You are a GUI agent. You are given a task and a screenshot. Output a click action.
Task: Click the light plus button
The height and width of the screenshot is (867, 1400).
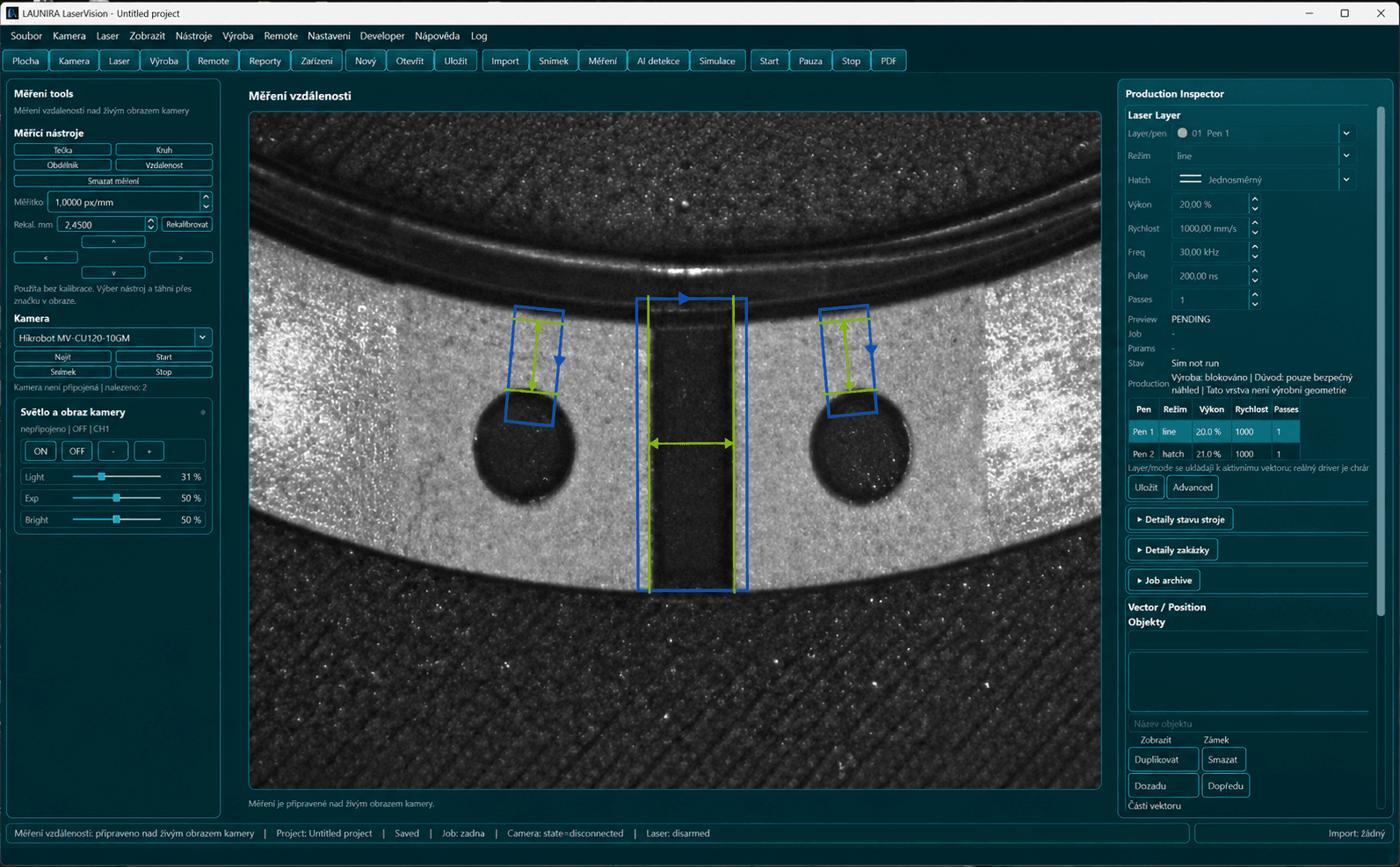pos(149,452)
